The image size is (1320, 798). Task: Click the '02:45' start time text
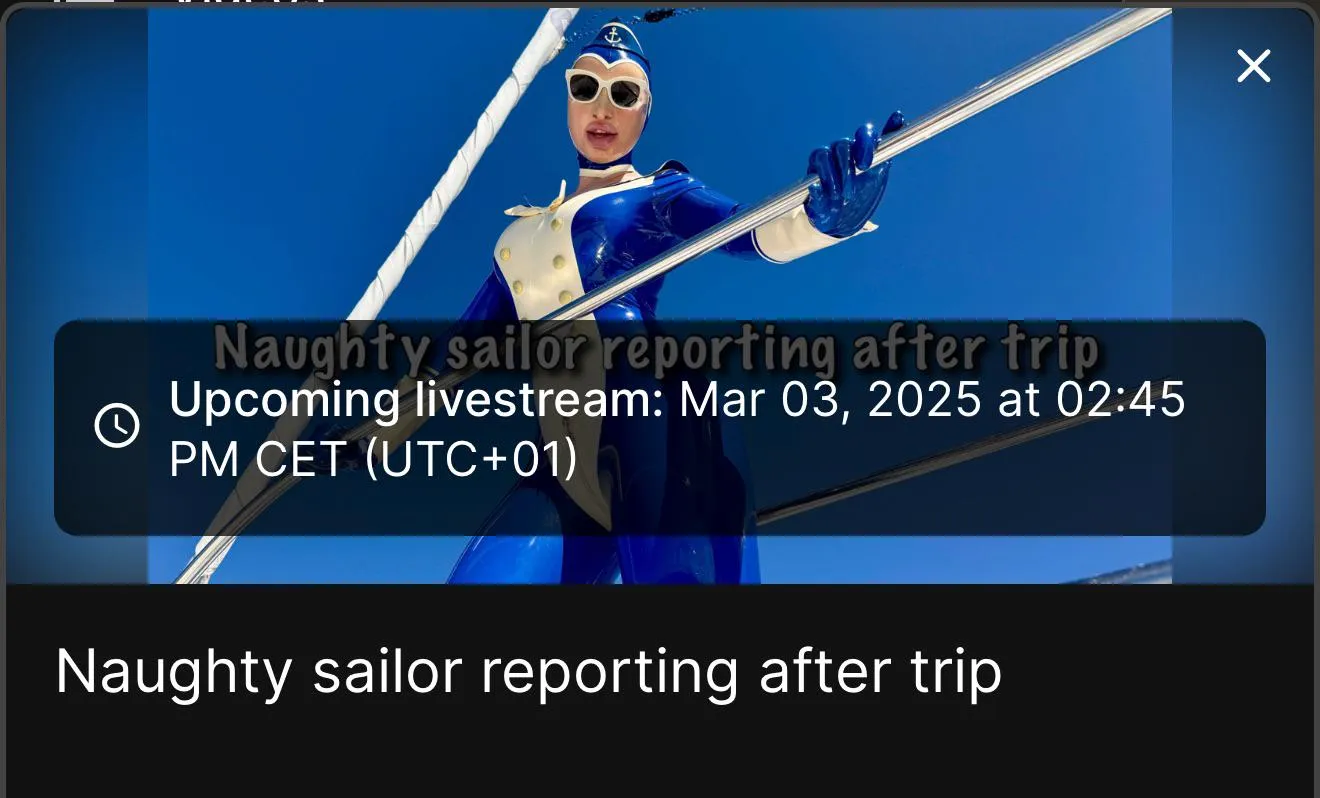(1121, 401)
